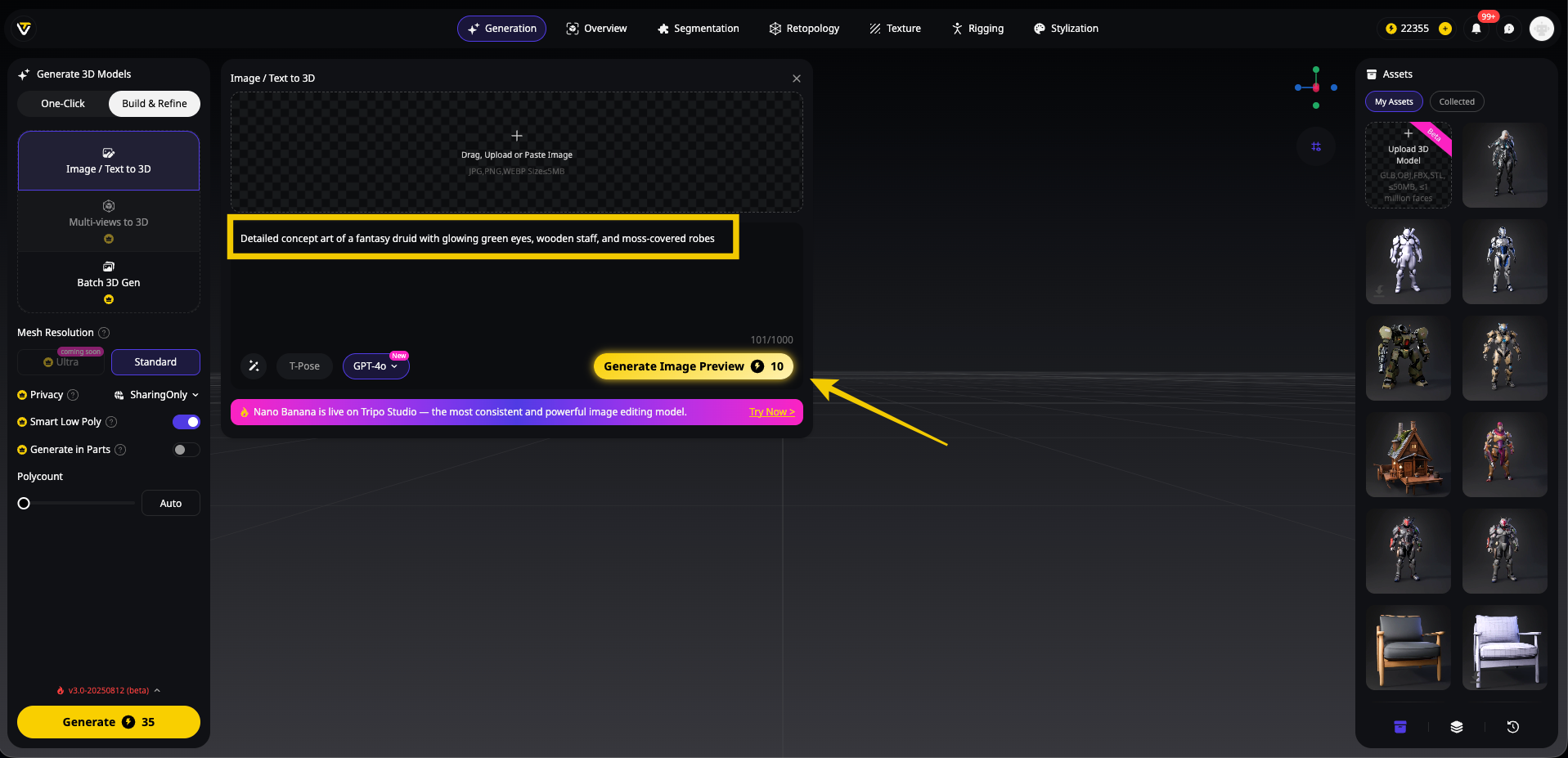
Task: Enable the Generate in Parts toggle
Action: 186,450
